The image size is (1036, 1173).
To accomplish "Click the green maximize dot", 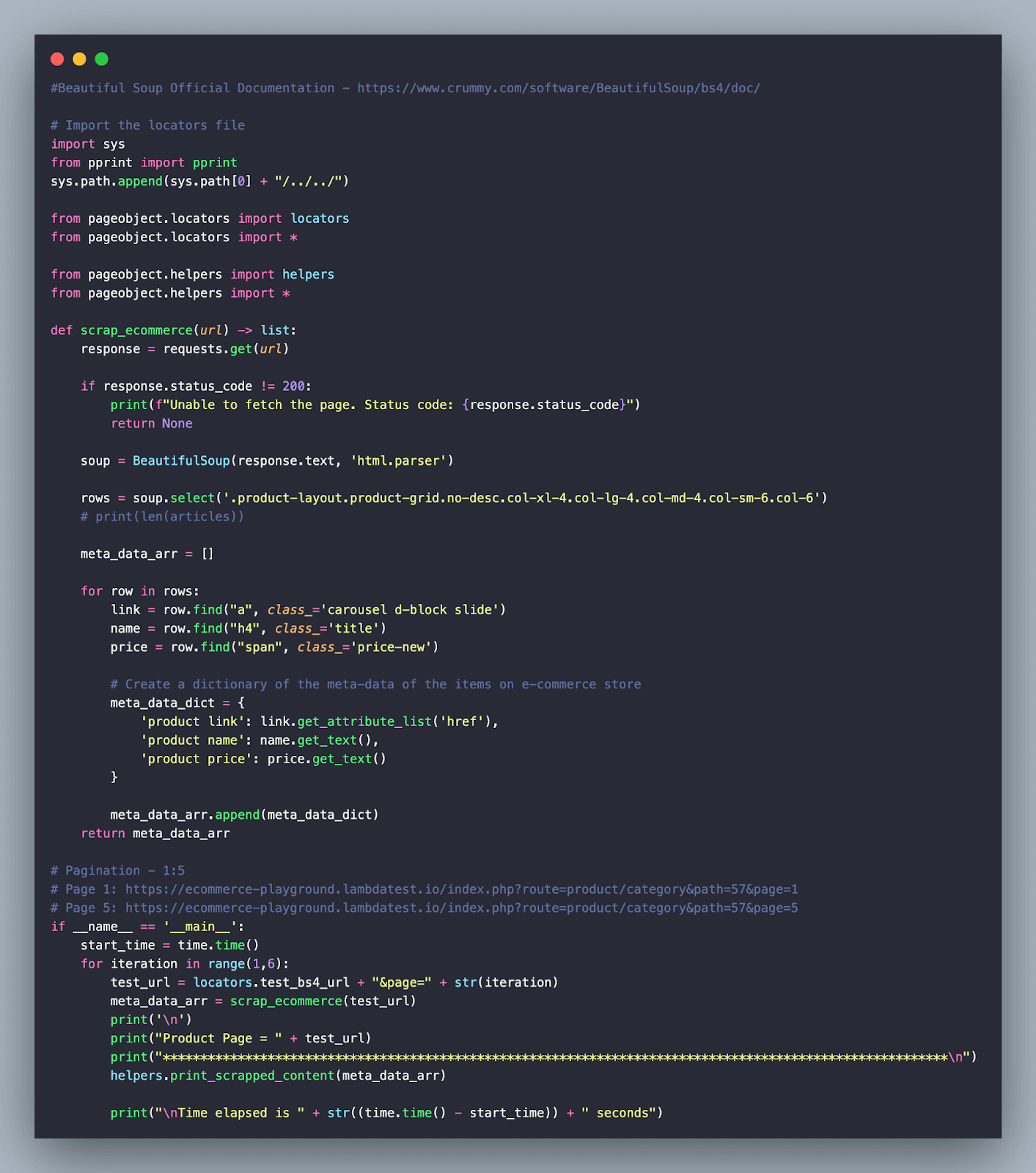I will click(101, 59).
